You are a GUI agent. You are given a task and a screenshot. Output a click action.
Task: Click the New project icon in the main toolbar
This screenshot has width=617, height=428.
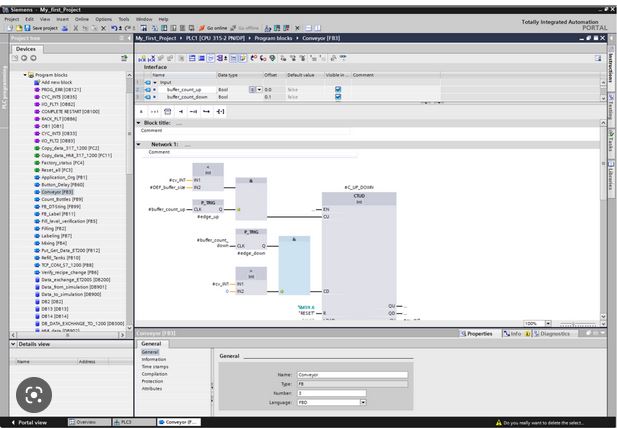click(x=10, y=28)
